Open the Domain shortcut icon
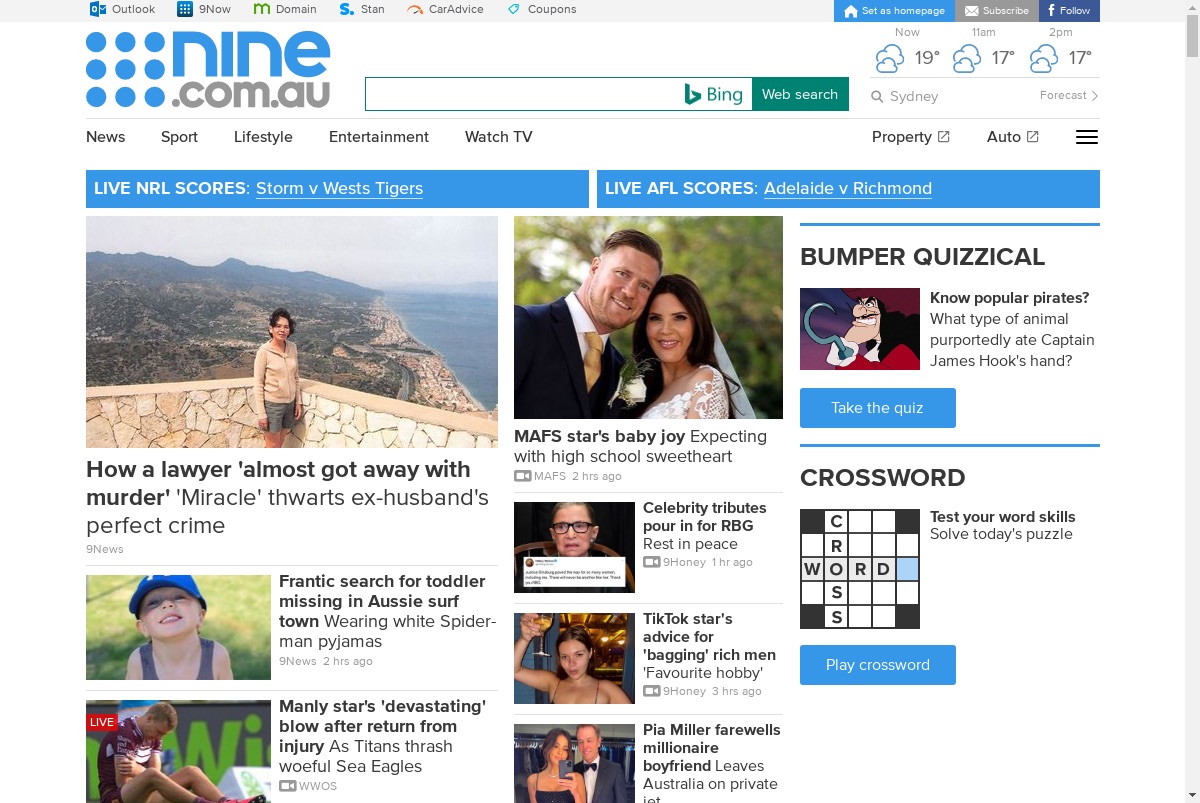The image size is (1200, 803). coord(262,9)
